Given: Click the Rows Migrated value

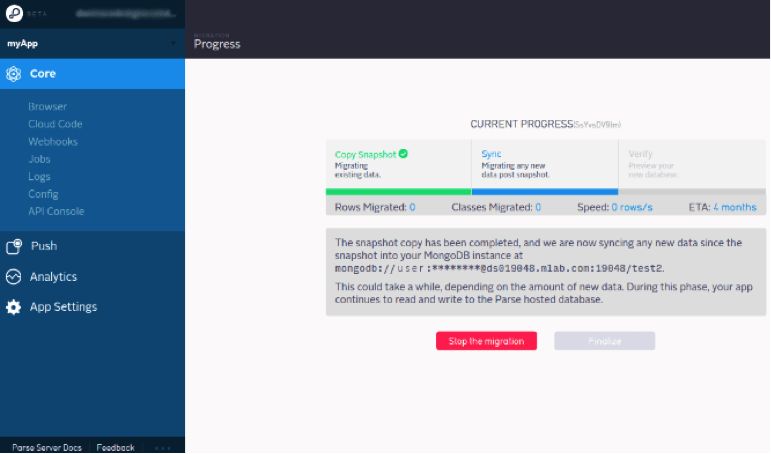Looking at the screenshot, I should 412,208.
